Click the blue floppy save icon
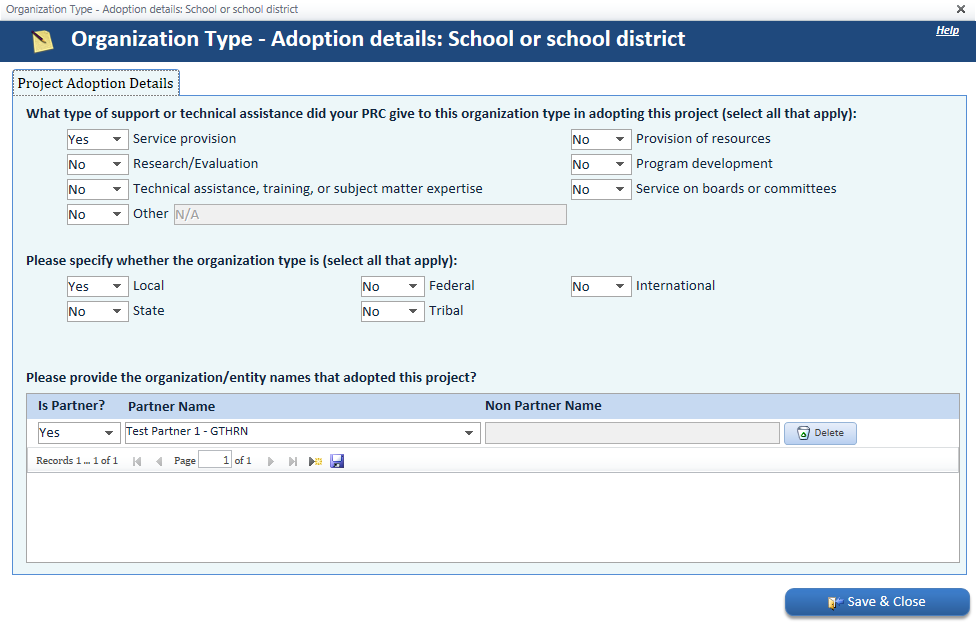This screenshot has width=976, height=636. pyautogui.click(x=337, y=461)
